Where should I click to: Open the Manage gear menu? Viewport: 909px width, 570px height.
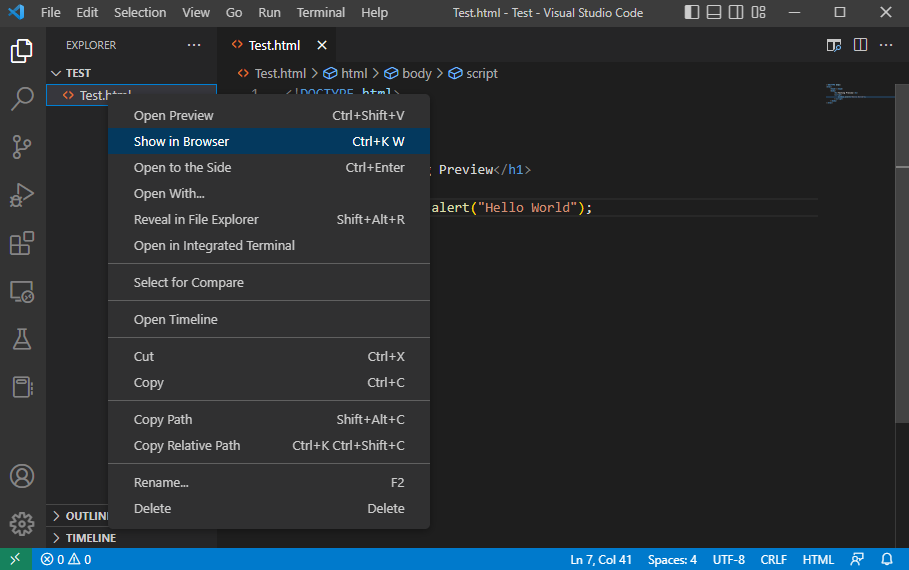point(21,524)
